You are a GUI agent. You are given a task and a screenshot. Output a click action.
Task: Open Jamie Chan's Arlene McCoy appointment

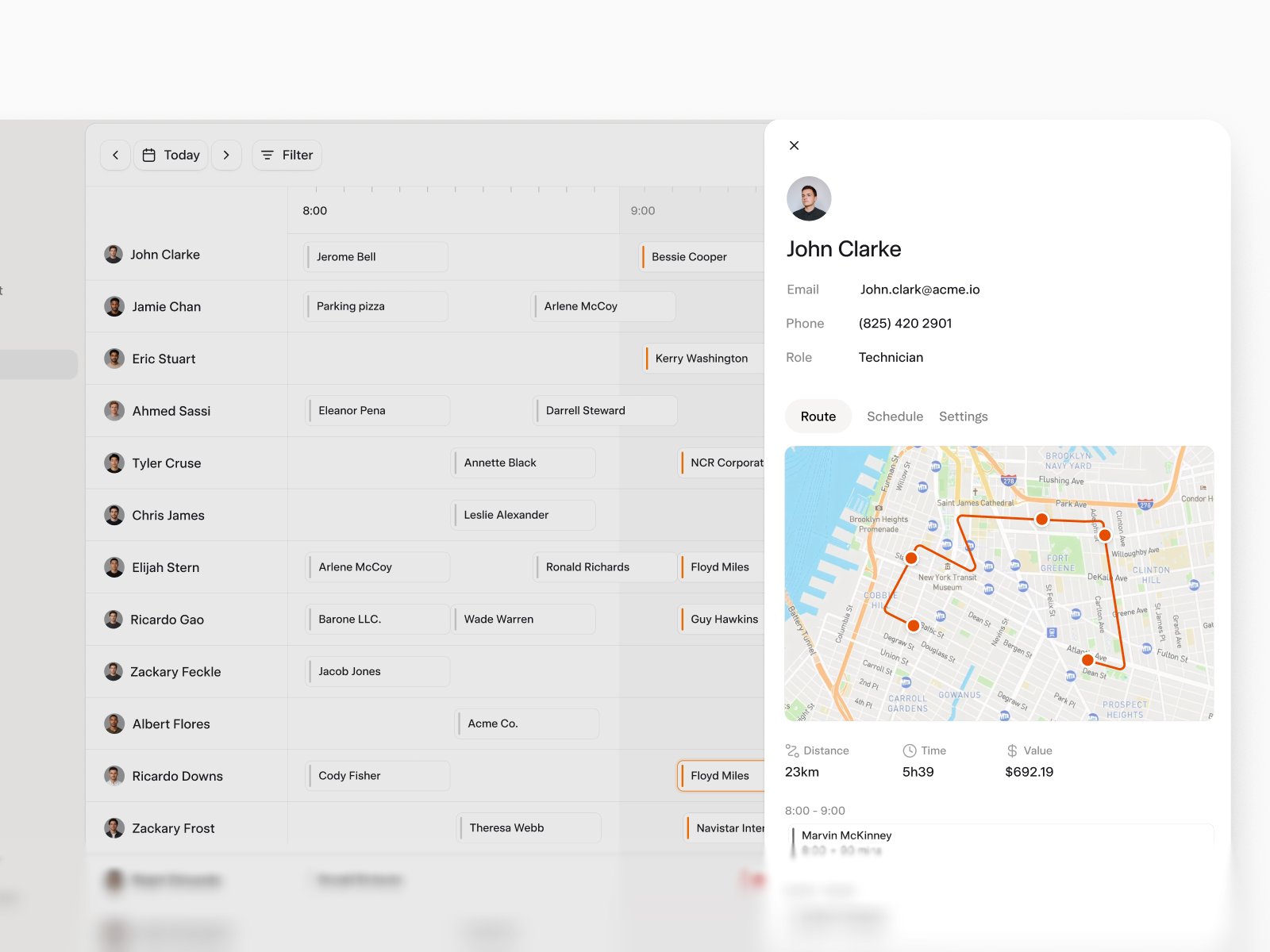[x=603, y=306]
